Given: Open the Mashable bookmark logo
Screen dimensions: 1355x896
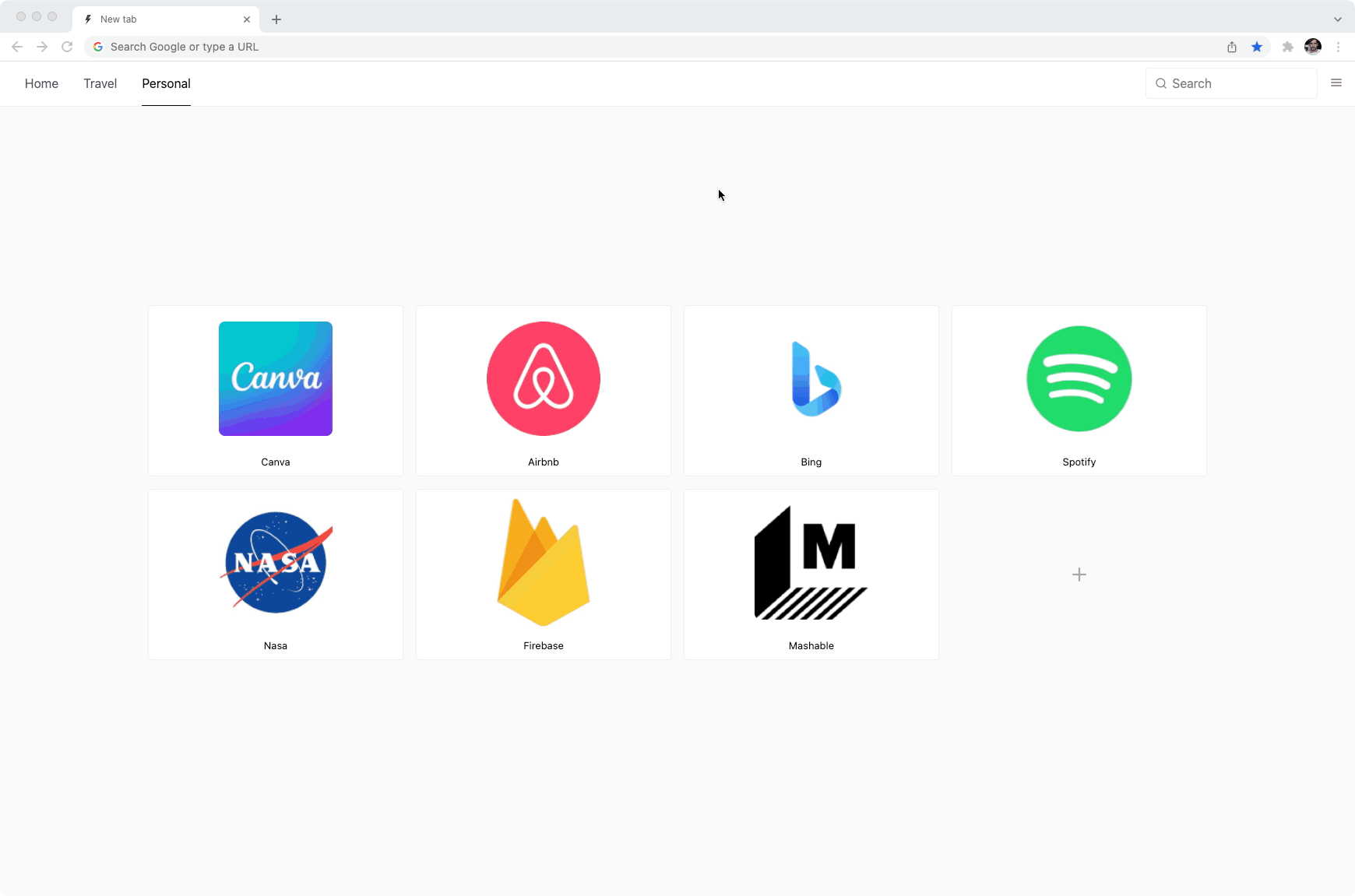Looking at the screenshot, I should (811, 562).
